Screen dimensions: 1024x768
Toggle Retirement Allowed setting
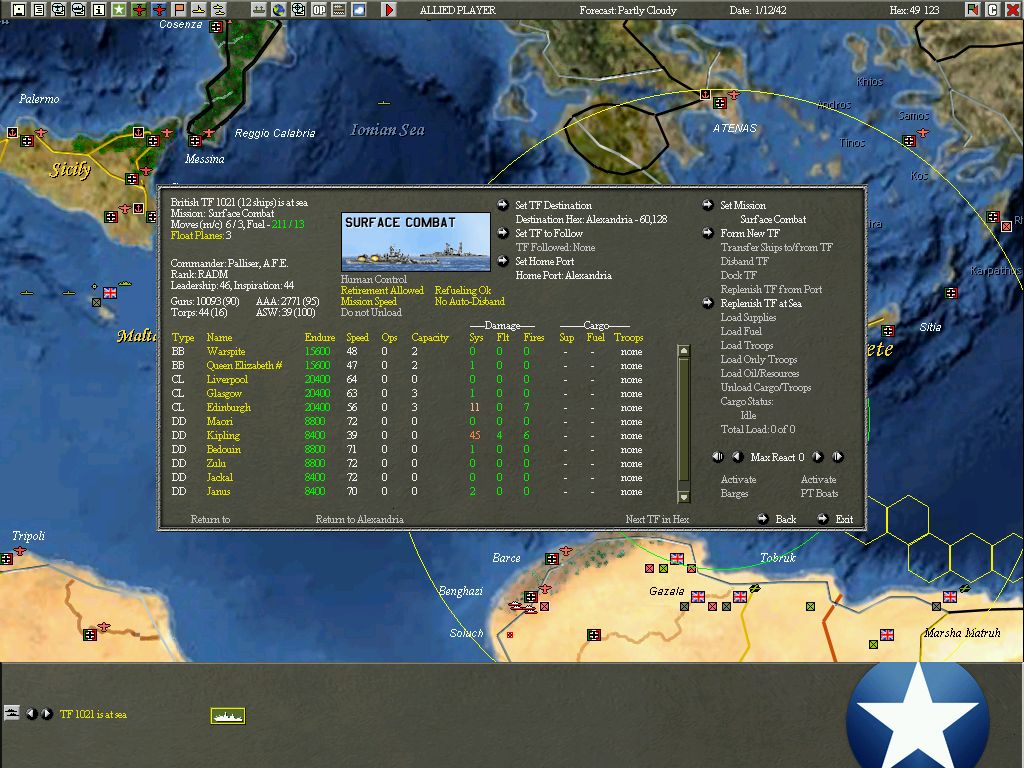pos(382,290)
